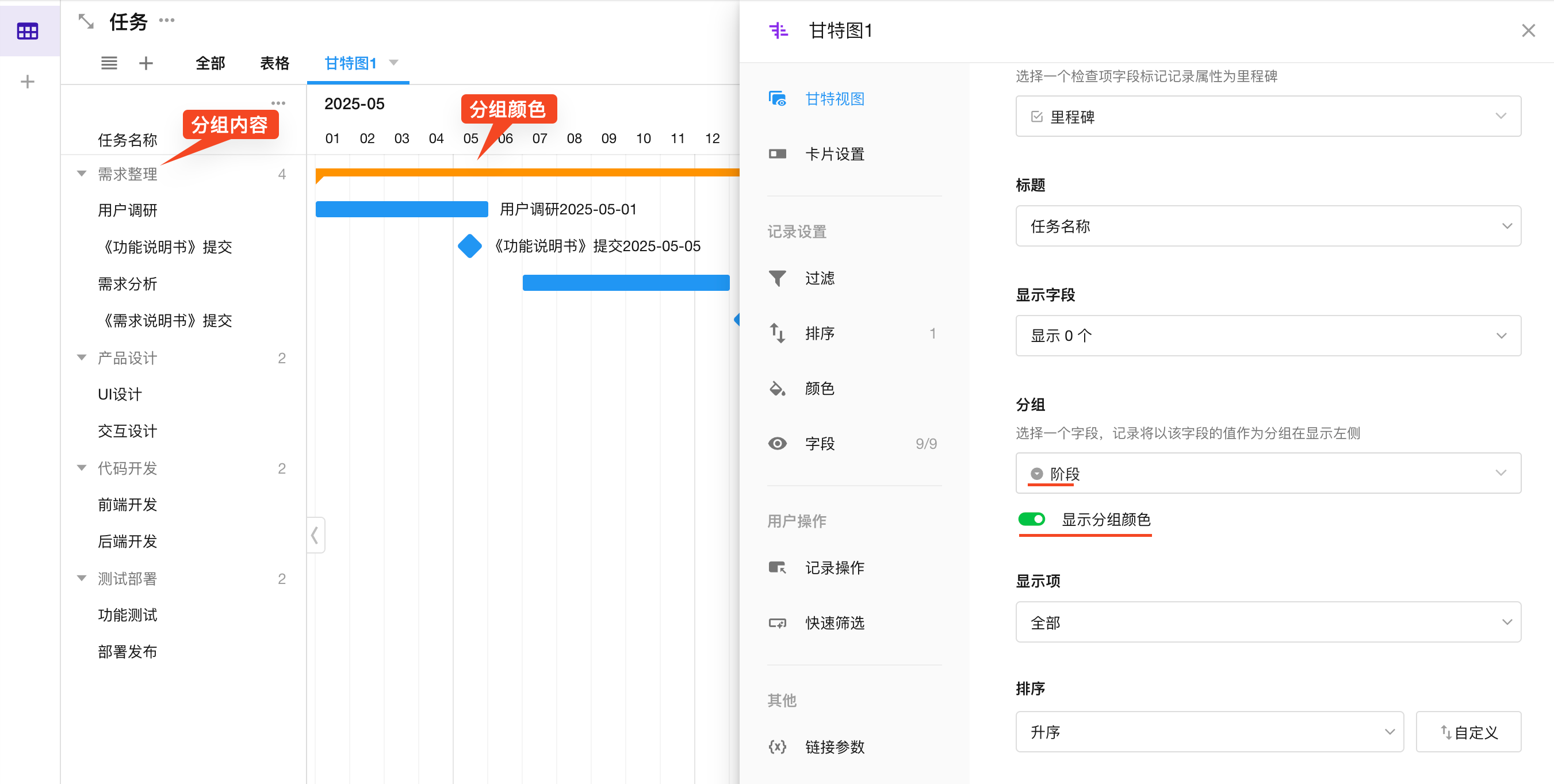Open the 排序 sort settings

pyautogui.click(x=819, y=333)
